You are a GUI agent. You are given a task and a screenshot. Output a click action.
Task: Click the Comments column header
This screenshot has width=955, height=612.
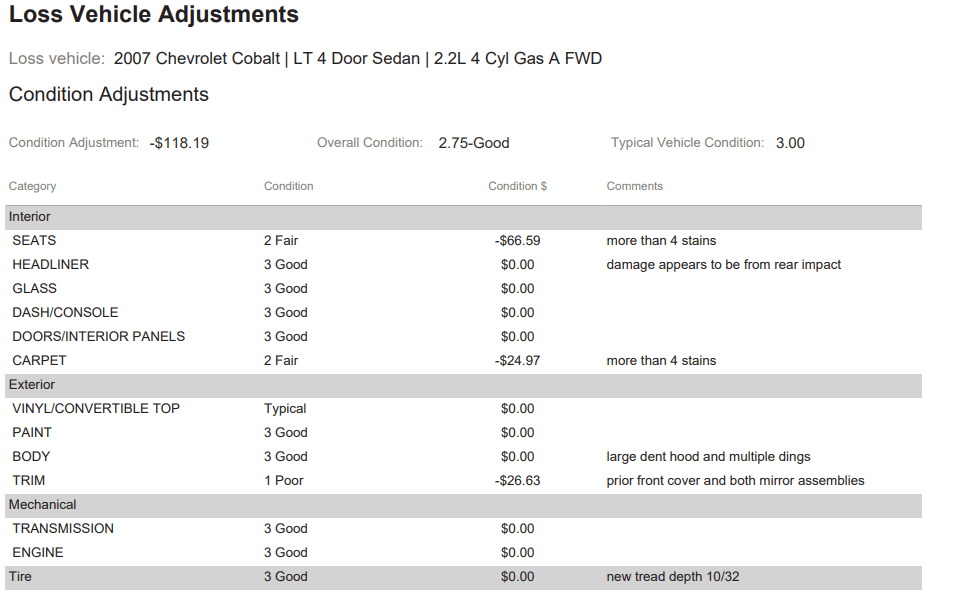(634, 186)
